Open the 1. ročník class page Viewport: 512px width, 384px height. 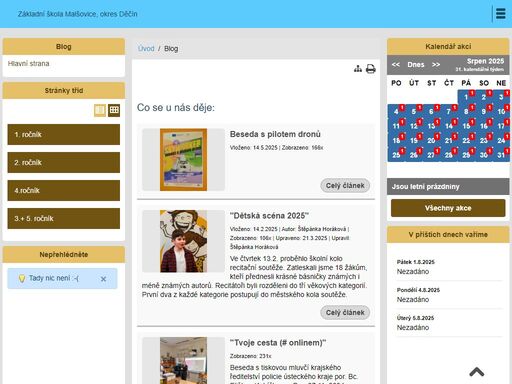[x=64, y=135]
